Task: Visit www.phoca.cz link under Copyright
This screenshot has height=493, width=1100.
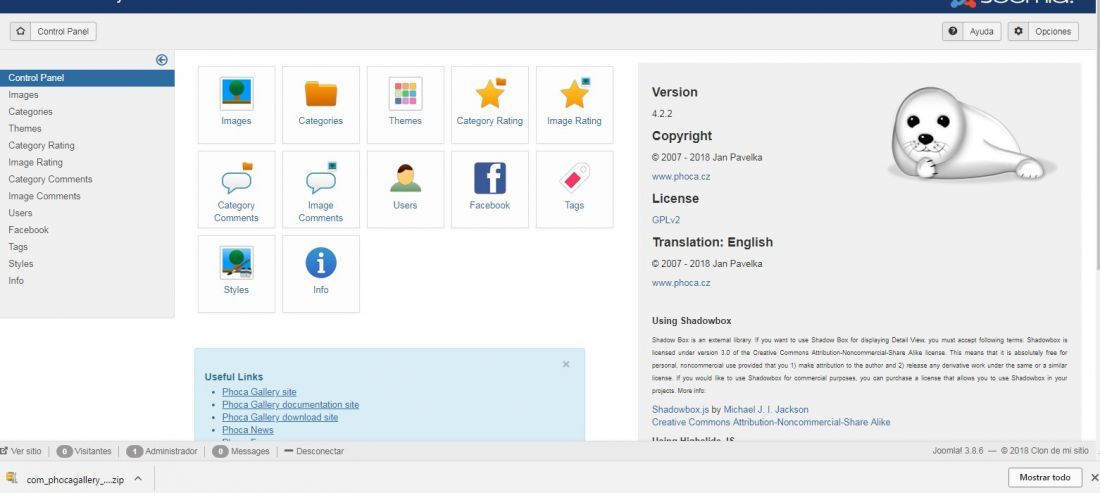Action: coord(680,177)
